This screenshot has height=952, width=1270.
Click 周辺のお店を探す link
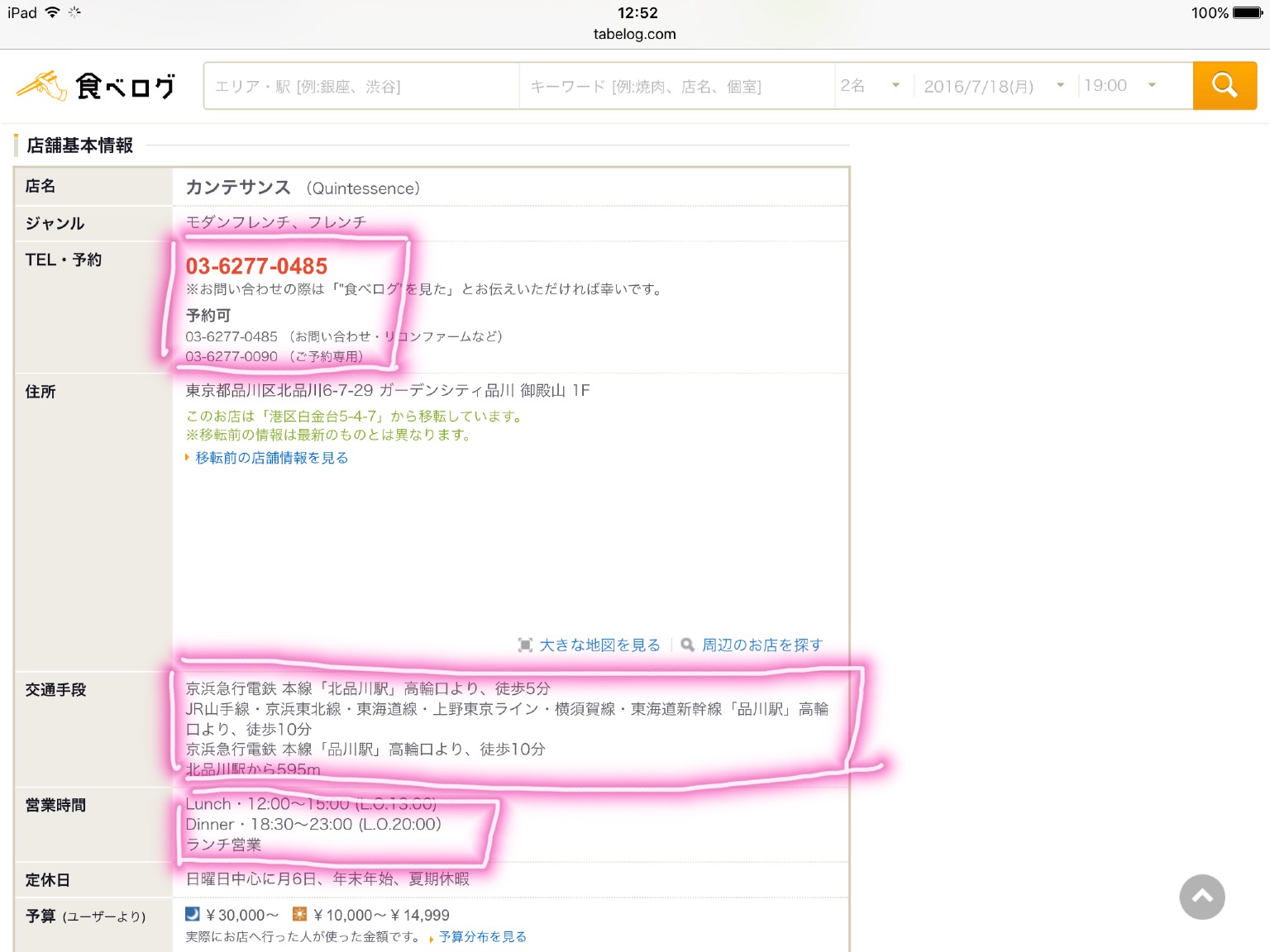pyautogui.click(x=762, y=645)
